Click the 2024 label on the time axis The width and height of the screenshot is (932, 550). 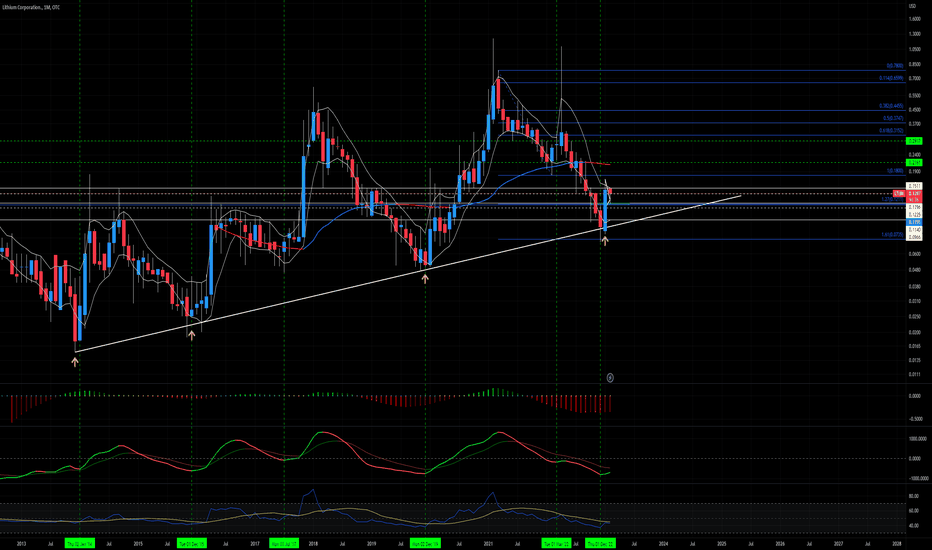tap(663, 543)
